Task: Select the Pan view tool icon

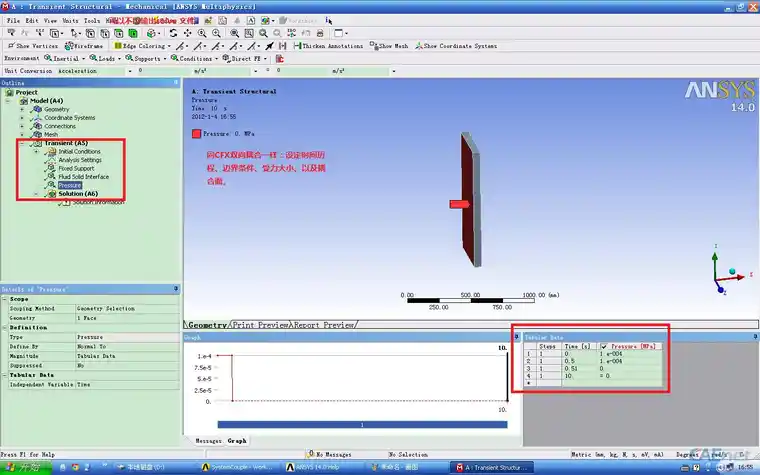Action: (188, 33)
